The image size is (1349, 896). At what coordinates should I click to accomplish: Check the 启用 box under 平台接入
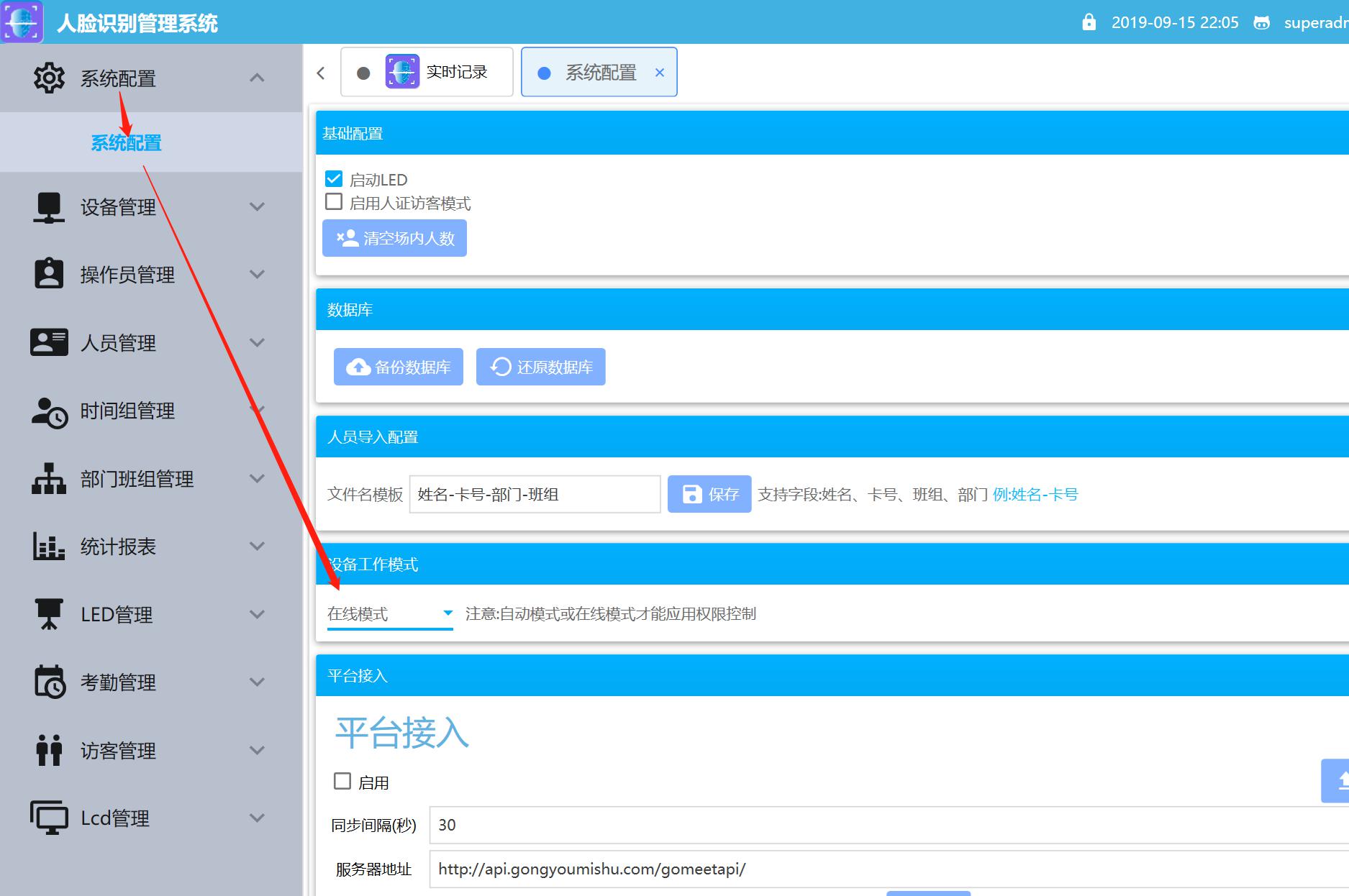(342, 781)
